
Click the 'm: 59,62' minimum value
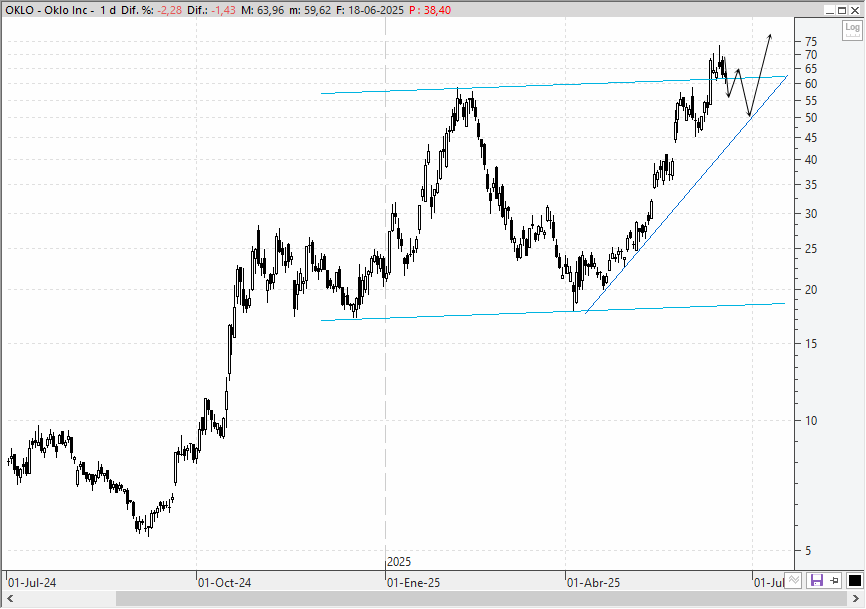pyautogui.click(x=310, y=10)
